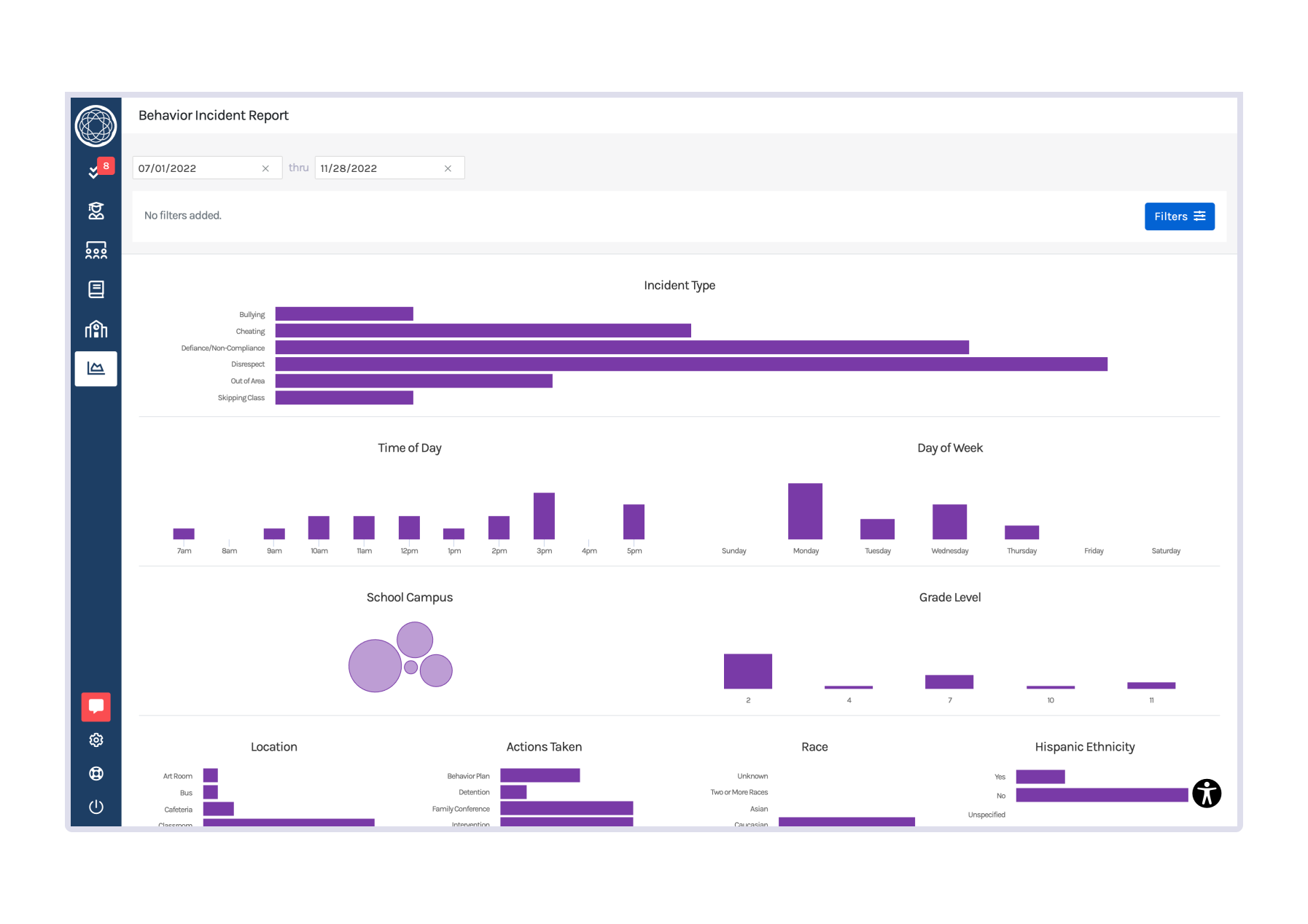Click the 5pm bar in Time of Day
Image resolution: width=1308 pixels, height=924 pixels.
click(x=634, y=522)
